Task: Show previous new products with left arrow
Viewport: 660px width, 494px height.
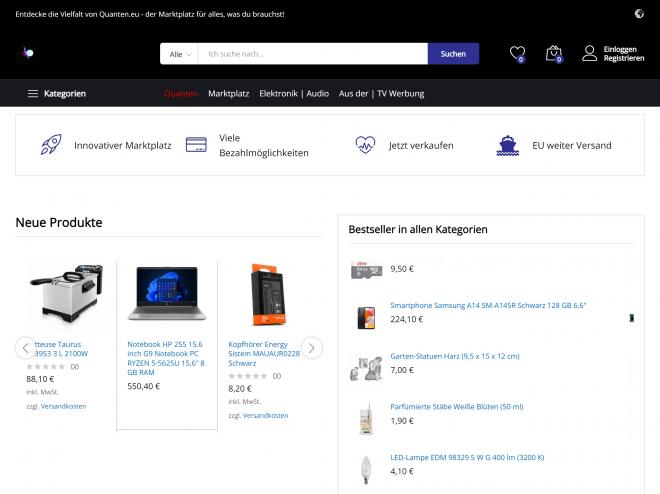Action: coord(26,348)
